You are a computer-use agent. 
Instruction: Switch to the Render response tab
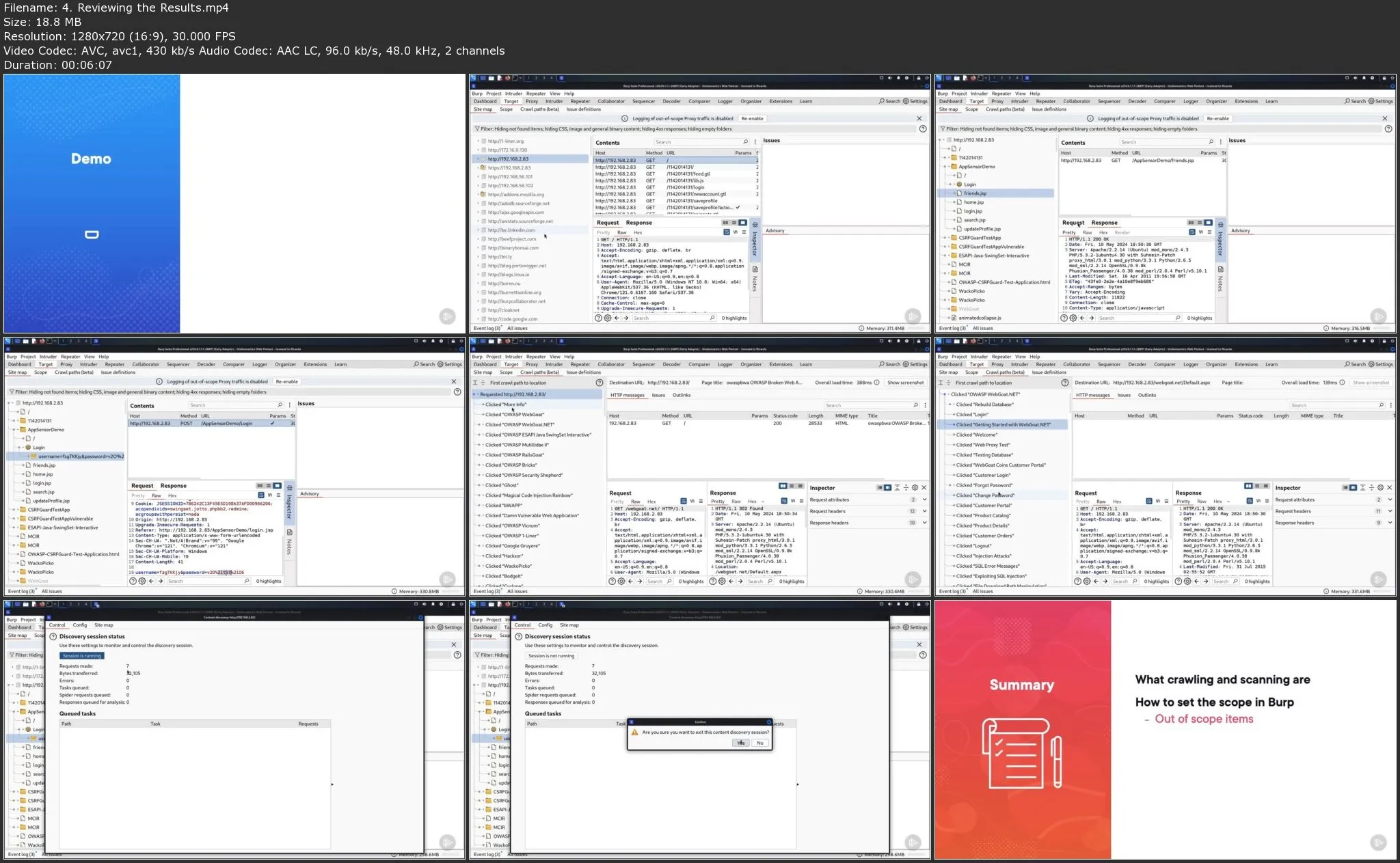[x=1122, y=232]
